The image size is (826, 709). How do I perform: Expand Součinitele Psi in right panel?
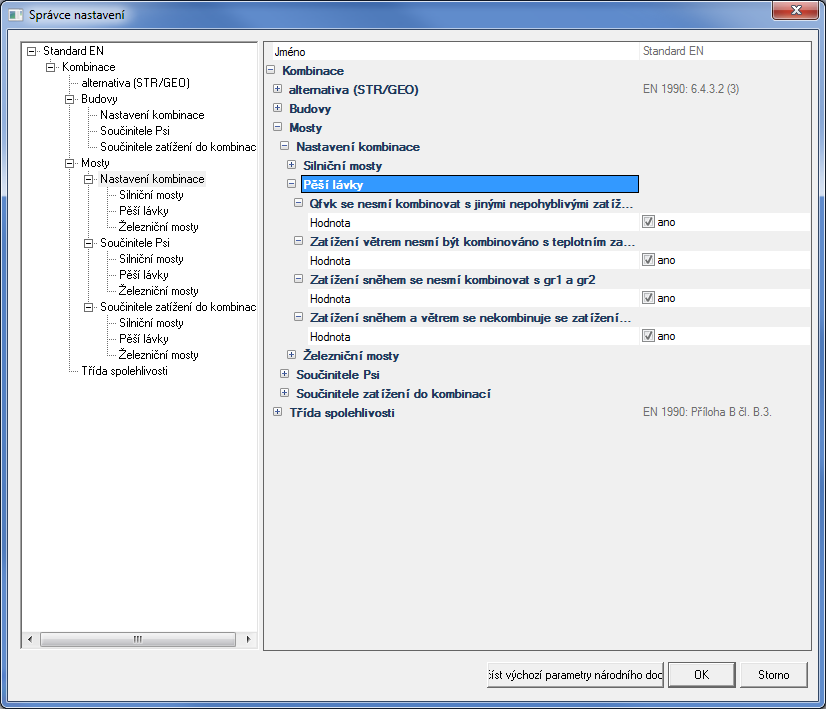pos(284,374)
